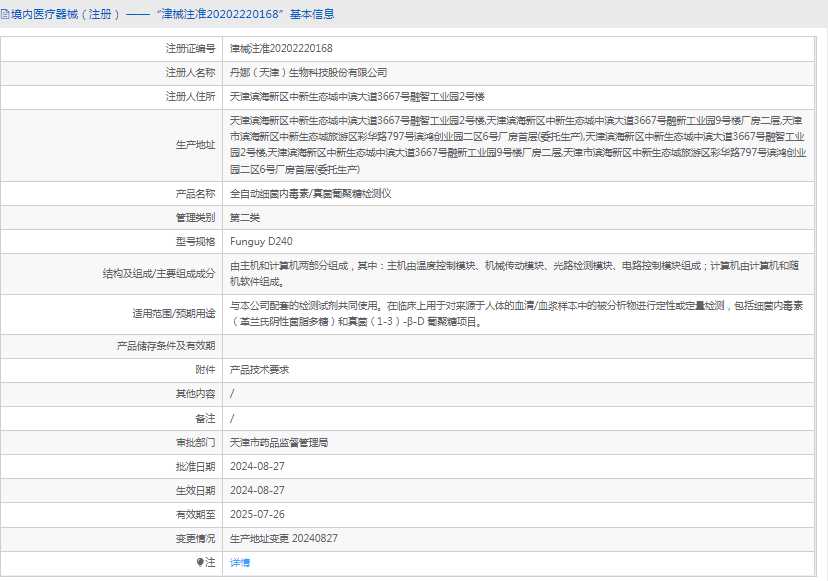The width and height of the screenshot is (828, 581).
Task: Click the 有效期至 label
Action: [195, 514]
